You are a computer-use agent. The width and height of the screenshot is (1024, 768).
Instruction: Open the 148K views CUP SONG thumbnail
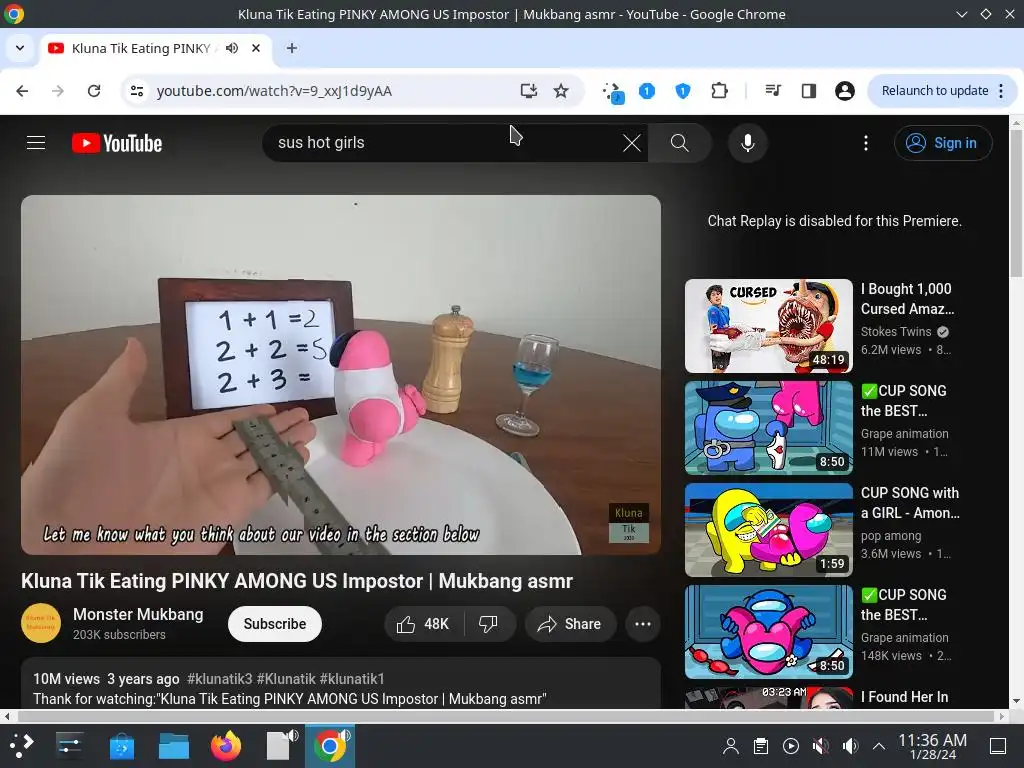click(x=769, y=632)
